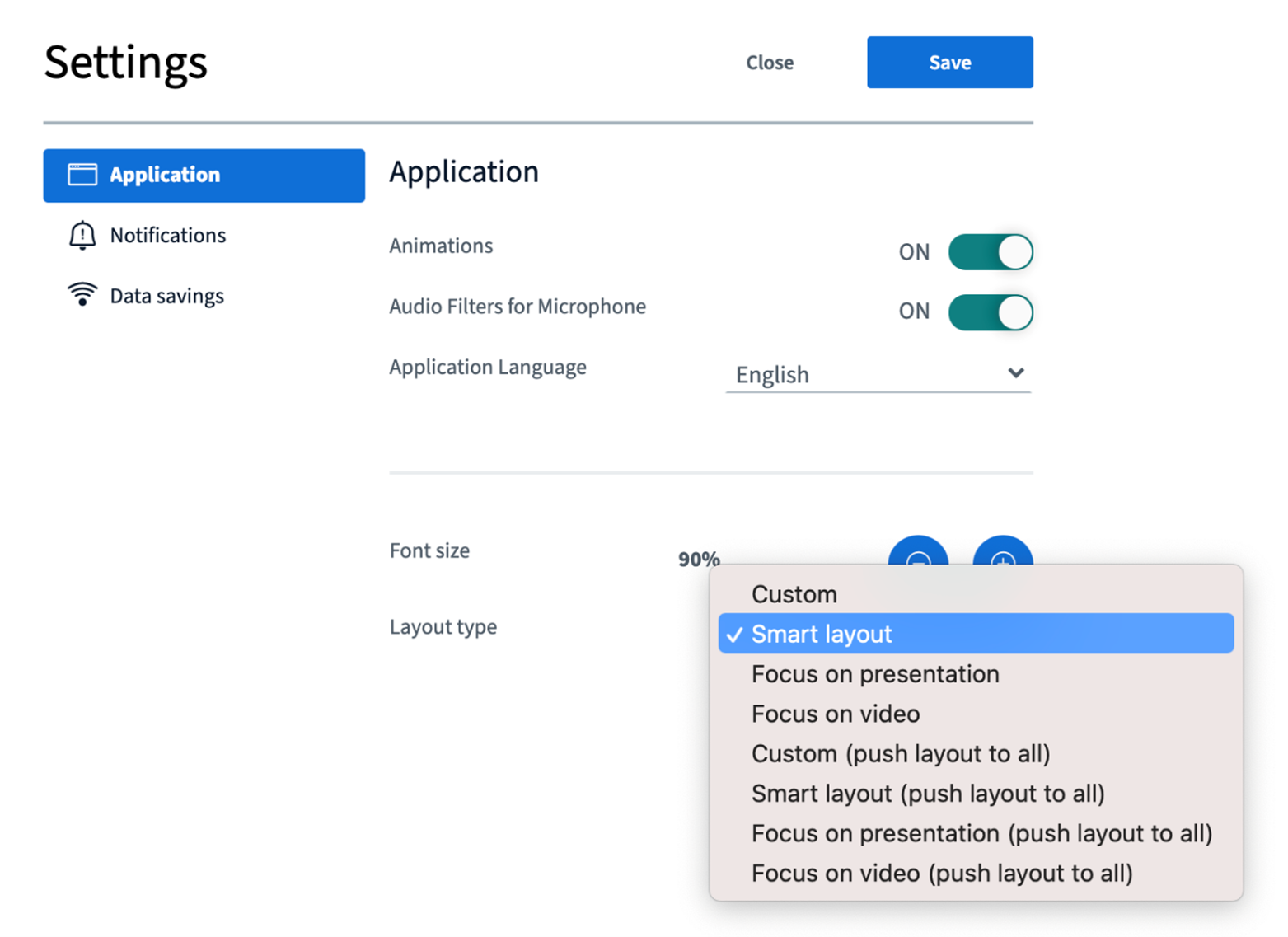Choose Focus on video (push layout to all)
1288x937 pixels.
pos(942,874)
